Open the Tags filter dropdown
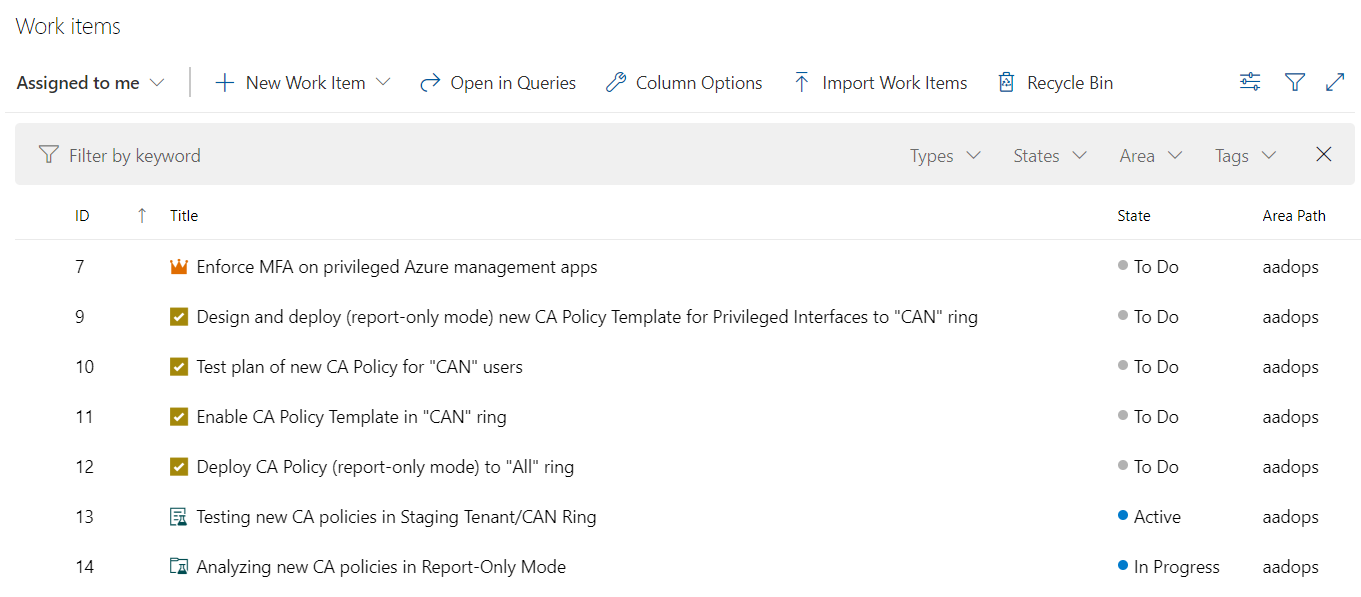 click(x=1246, y=156)
